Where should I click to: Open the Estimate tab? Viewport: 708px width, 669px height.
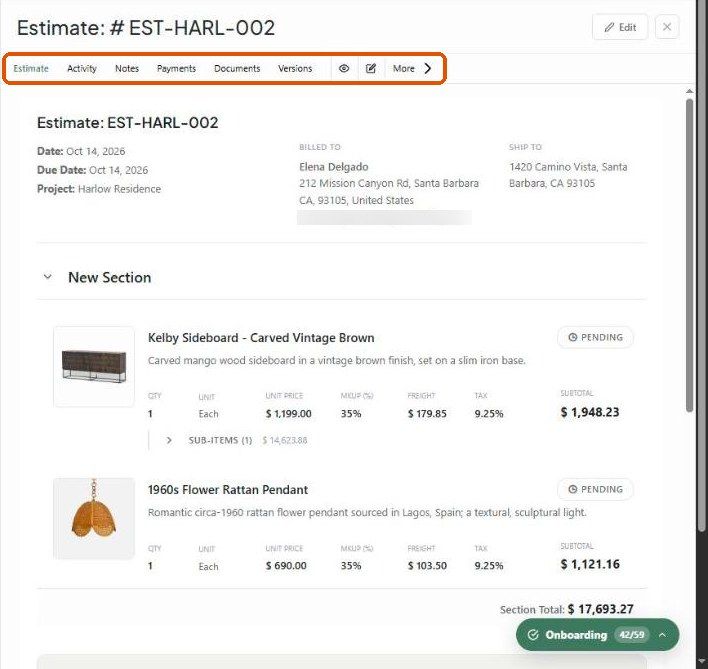[x=31, y=69]
